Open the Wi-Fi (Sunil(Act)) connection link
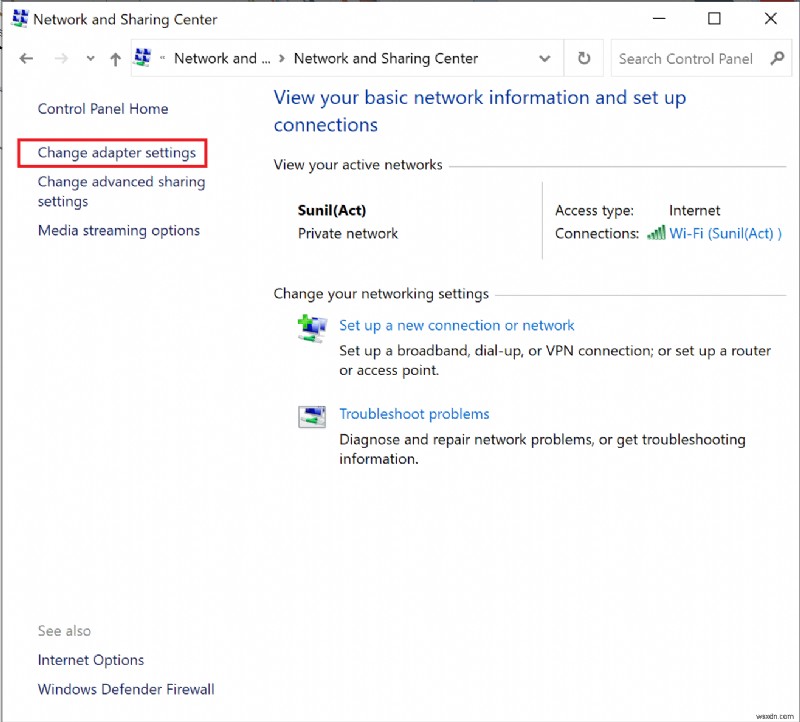 coord(725,234)
